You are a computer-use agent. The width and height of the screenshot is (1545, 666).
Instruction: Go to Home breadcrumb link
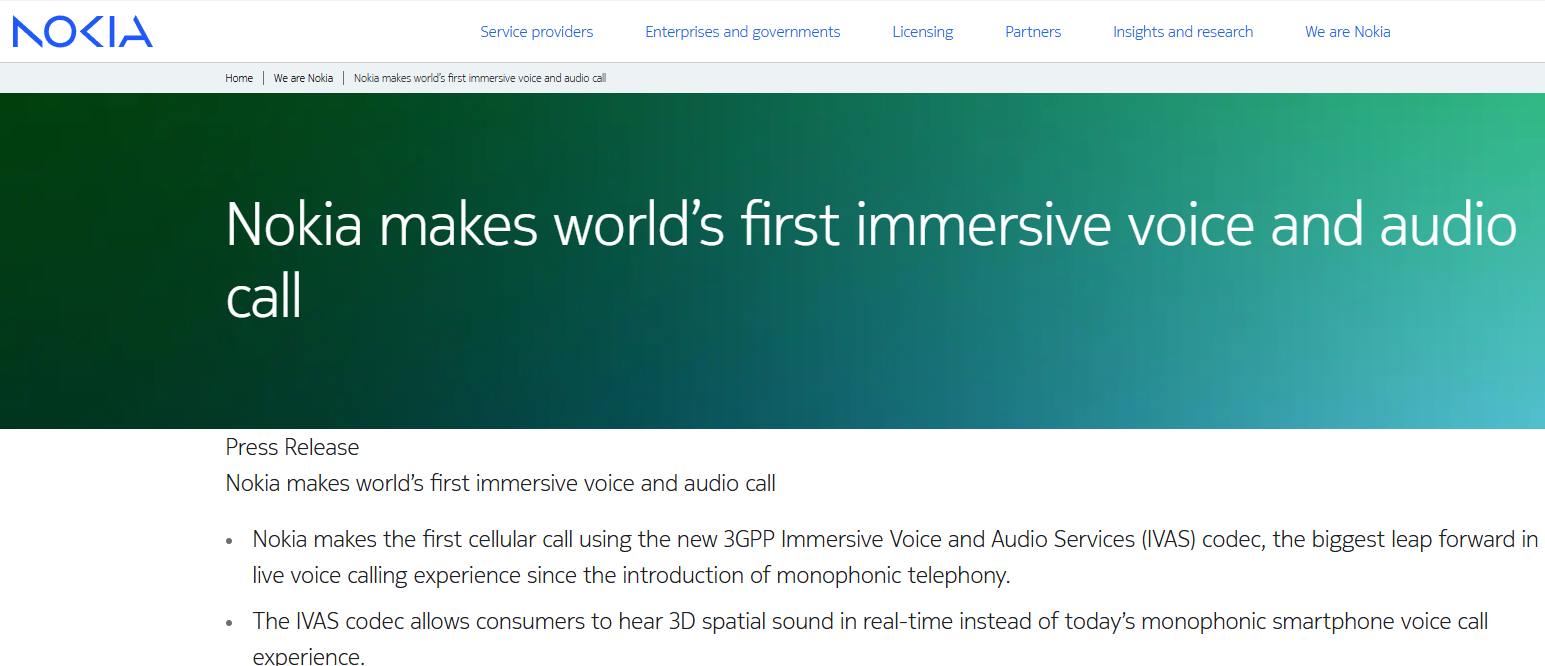tap(239, 78)
